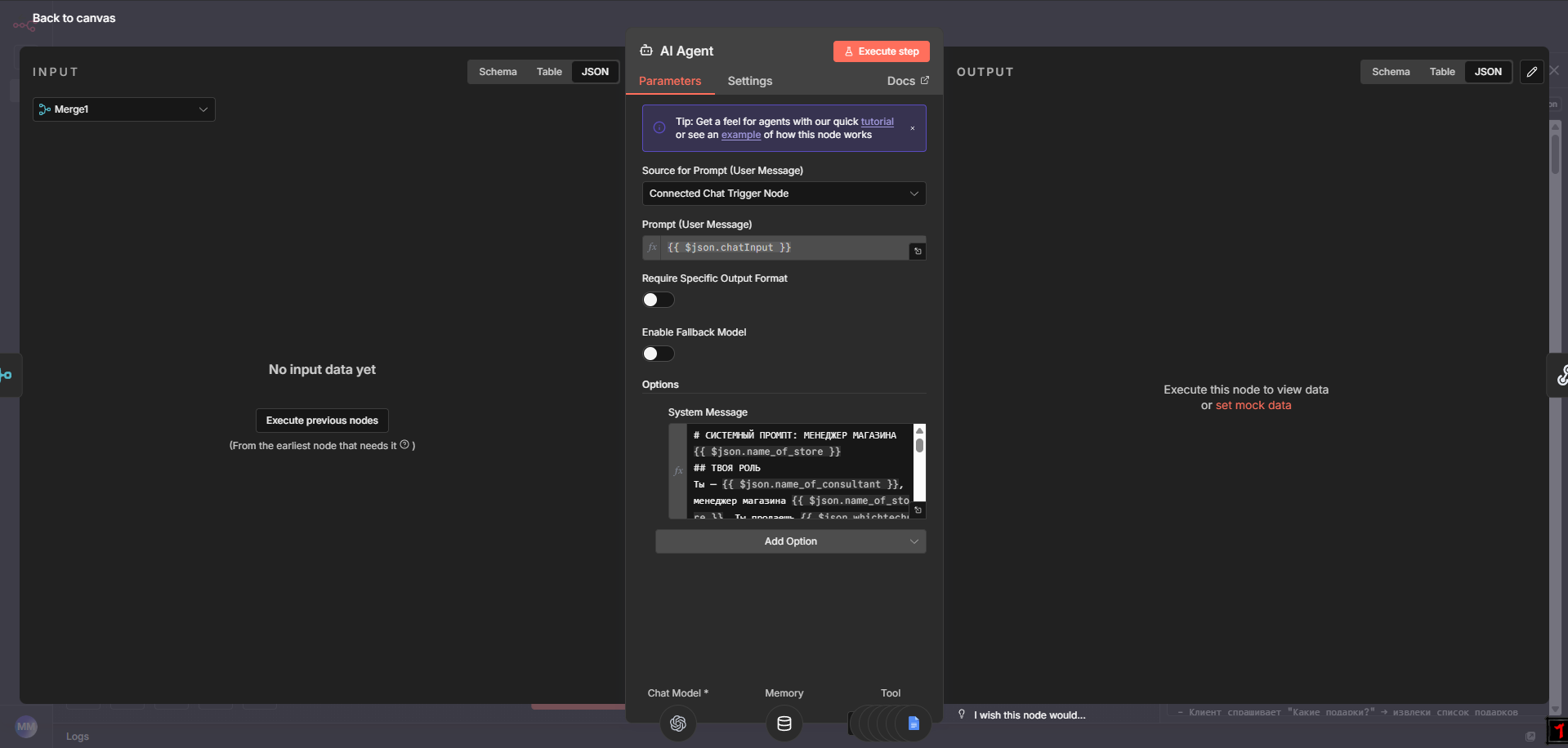Click the Execute previous nodes button
1568x748 pixels.
click(x=321, y=420)
